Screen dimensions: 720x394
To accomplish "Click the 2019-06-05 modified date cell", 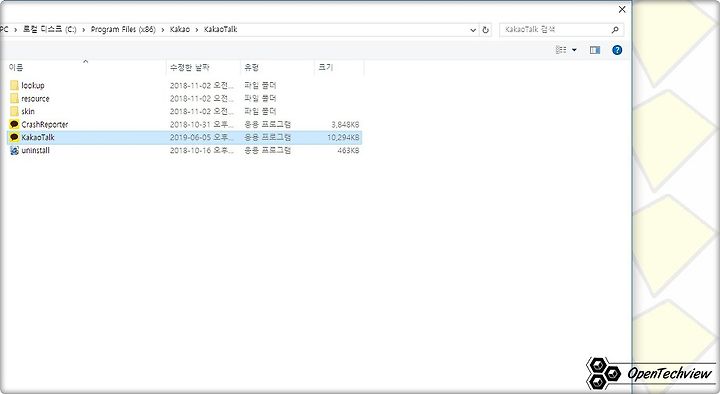I will coord(202,137).
